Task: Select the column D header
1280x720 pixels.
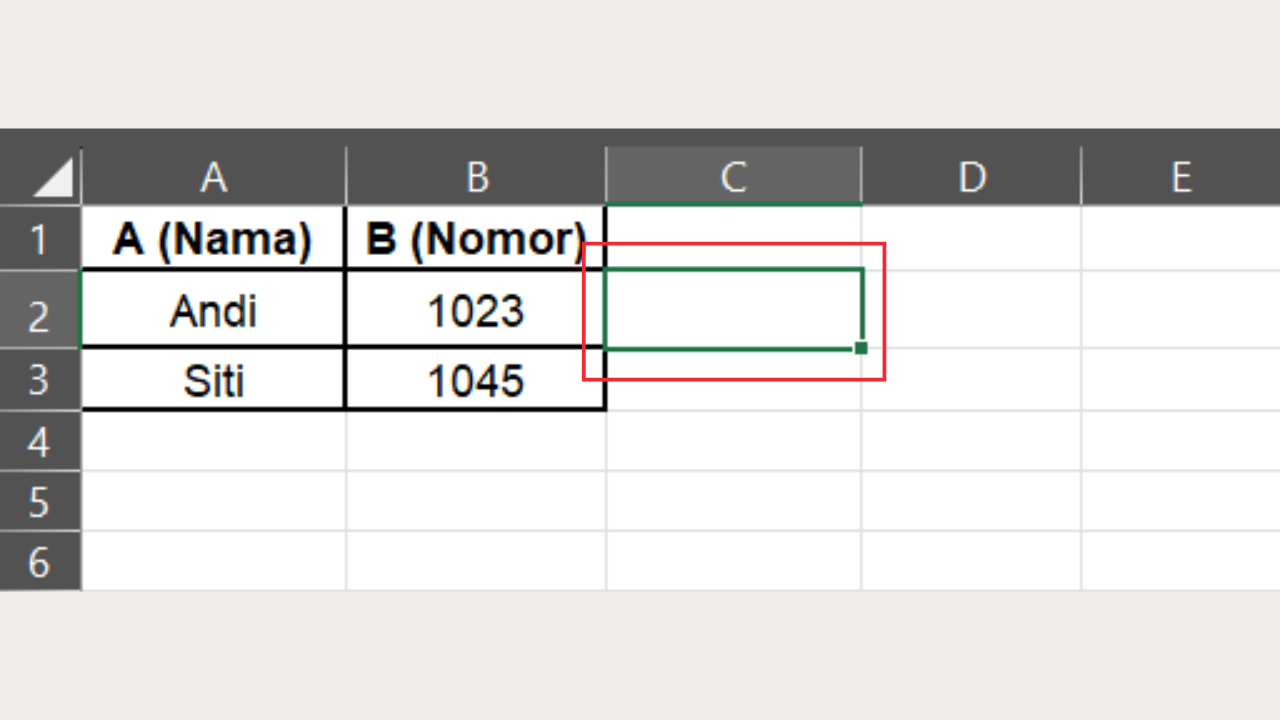Action: click(971, 177)
